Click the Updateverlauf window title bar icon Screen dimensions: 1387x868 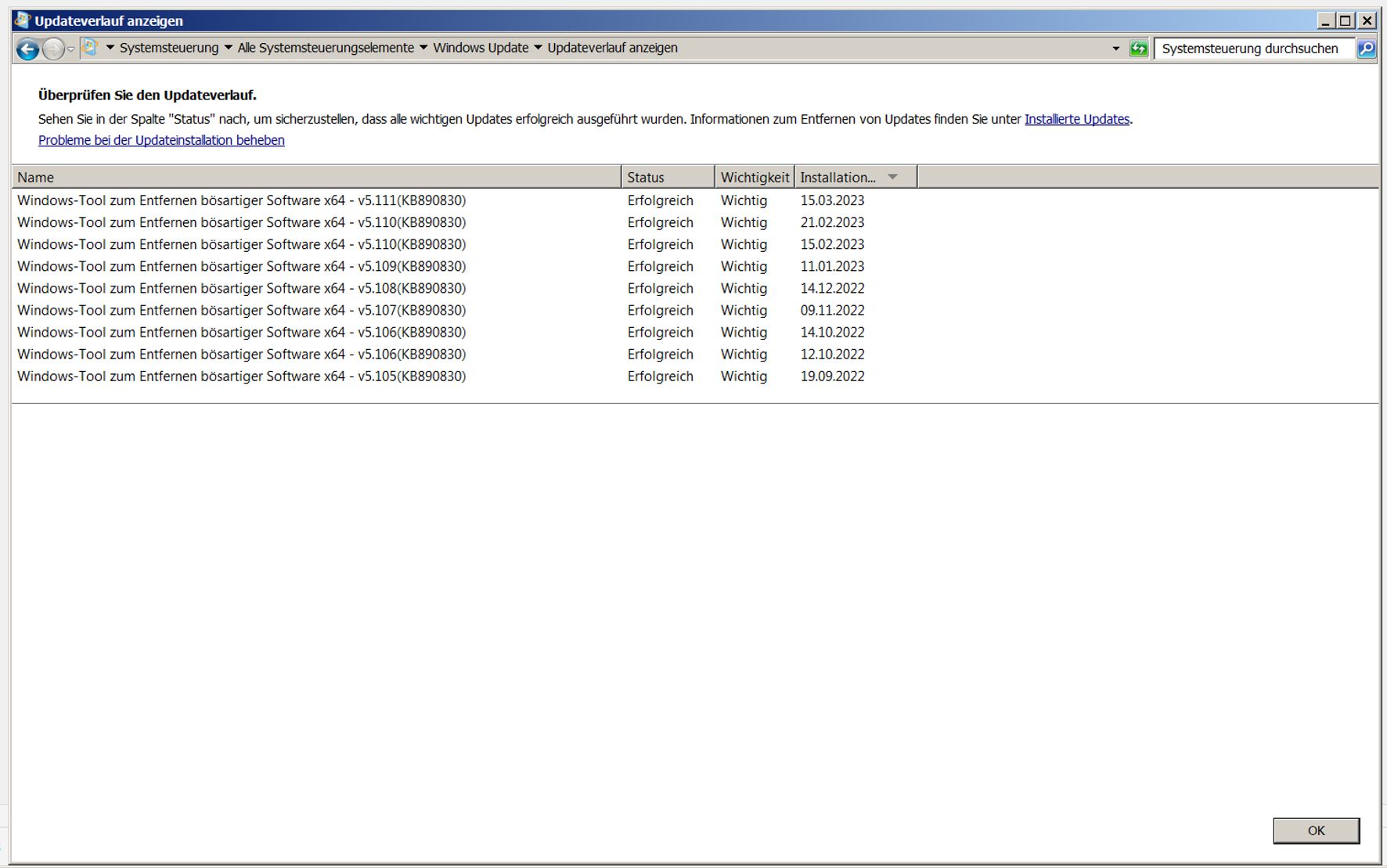(x=23, y=20)
